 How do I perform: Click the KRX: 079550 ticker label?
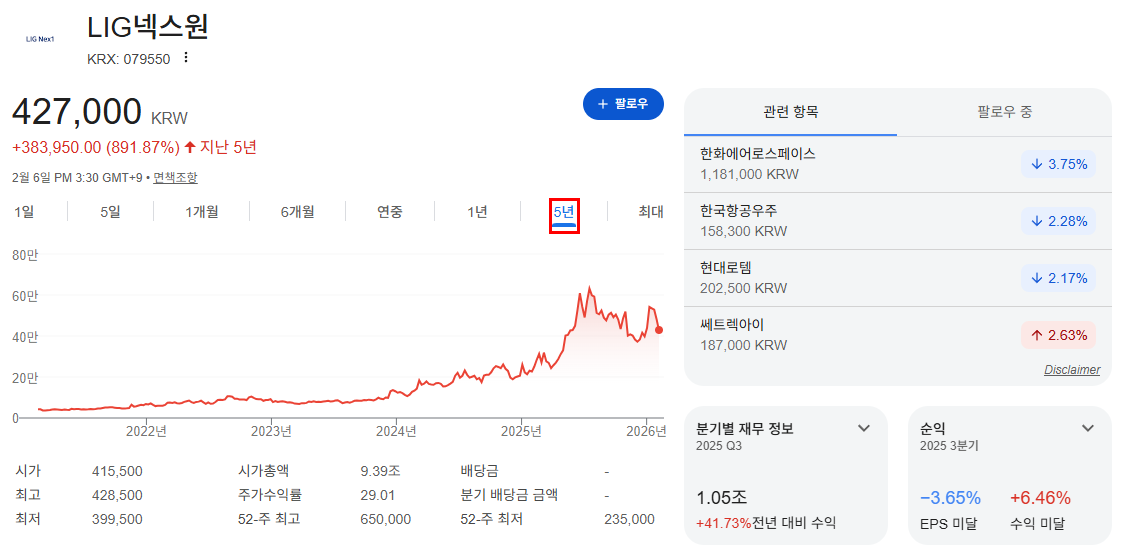click(129, 59)
